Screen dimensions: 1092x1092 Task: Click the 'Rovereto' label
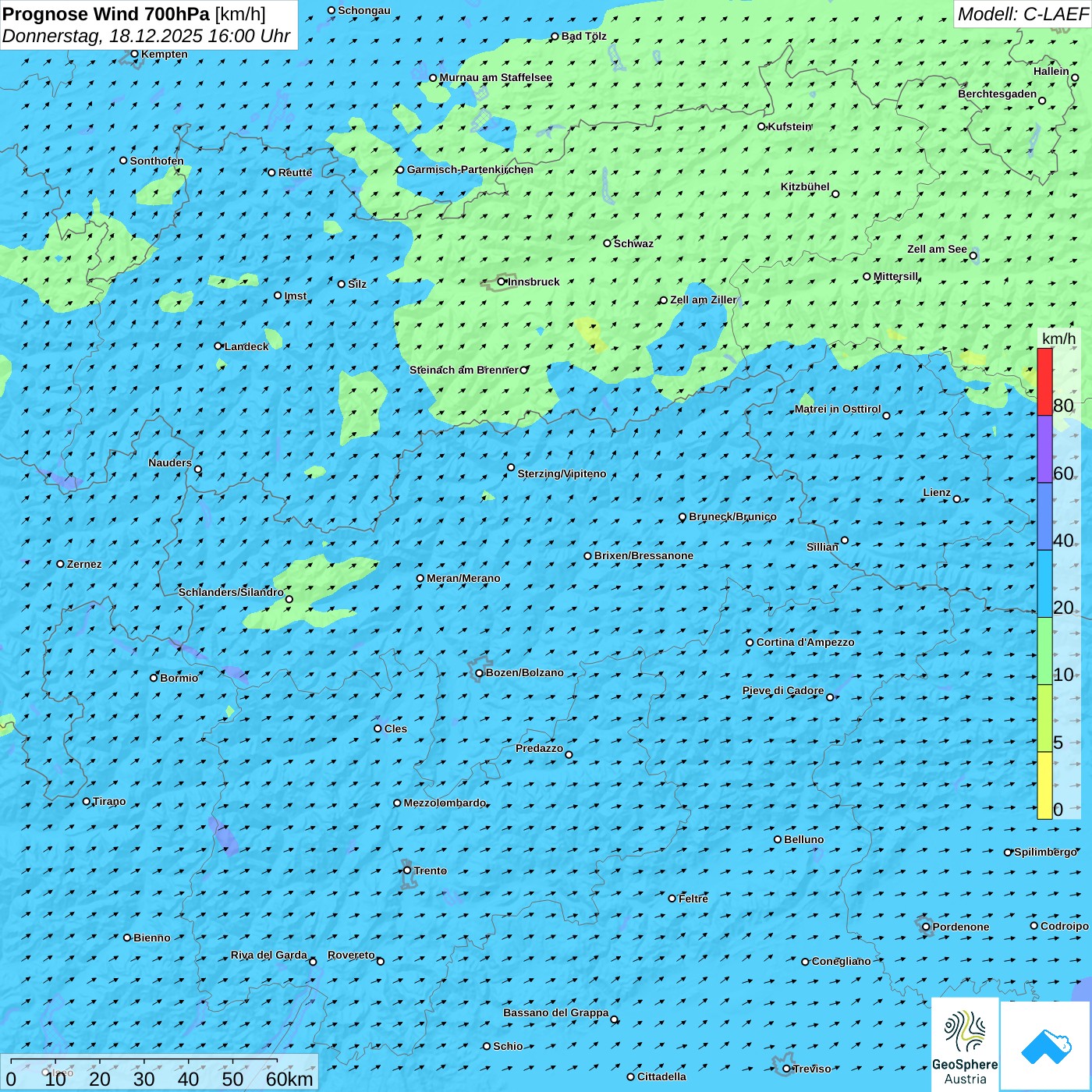351,955
